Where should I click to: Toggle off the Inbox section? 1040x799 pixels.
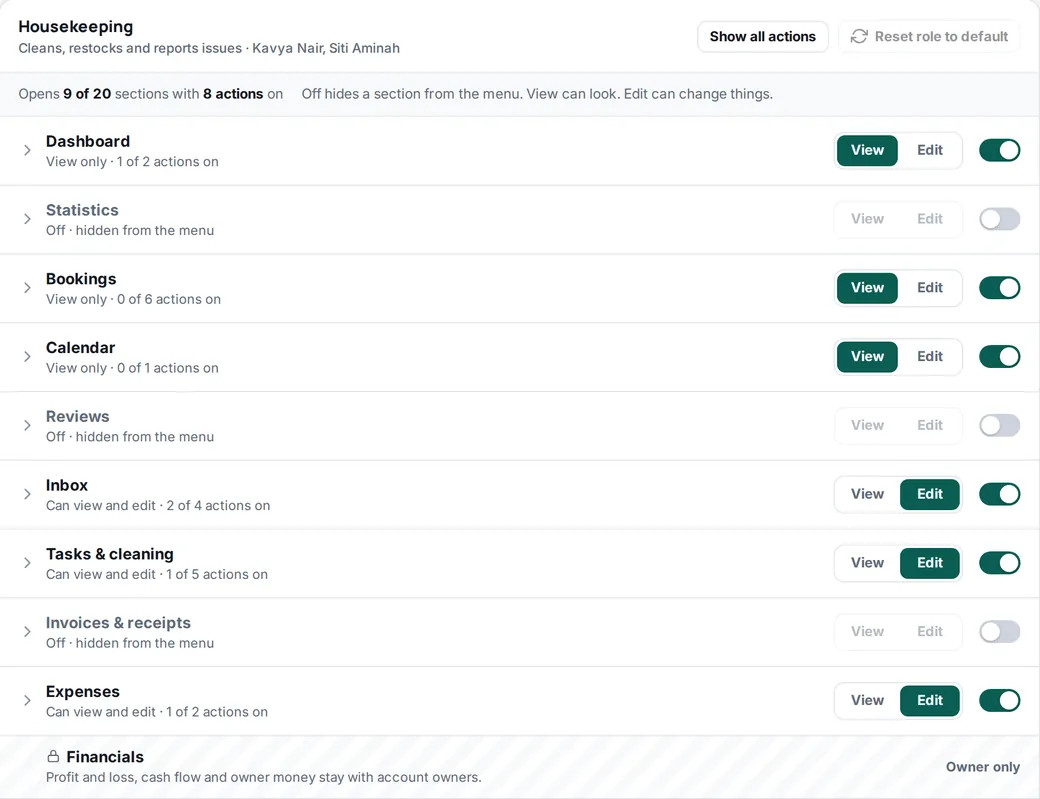pos(1000,494)
